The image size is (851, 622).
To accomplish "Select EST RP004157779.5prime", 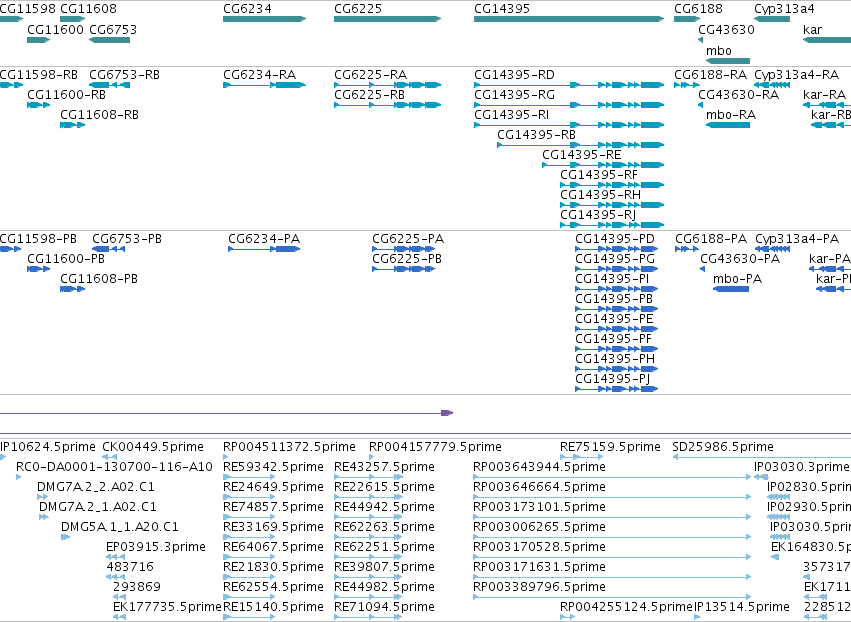I will (x=372, y=457).
